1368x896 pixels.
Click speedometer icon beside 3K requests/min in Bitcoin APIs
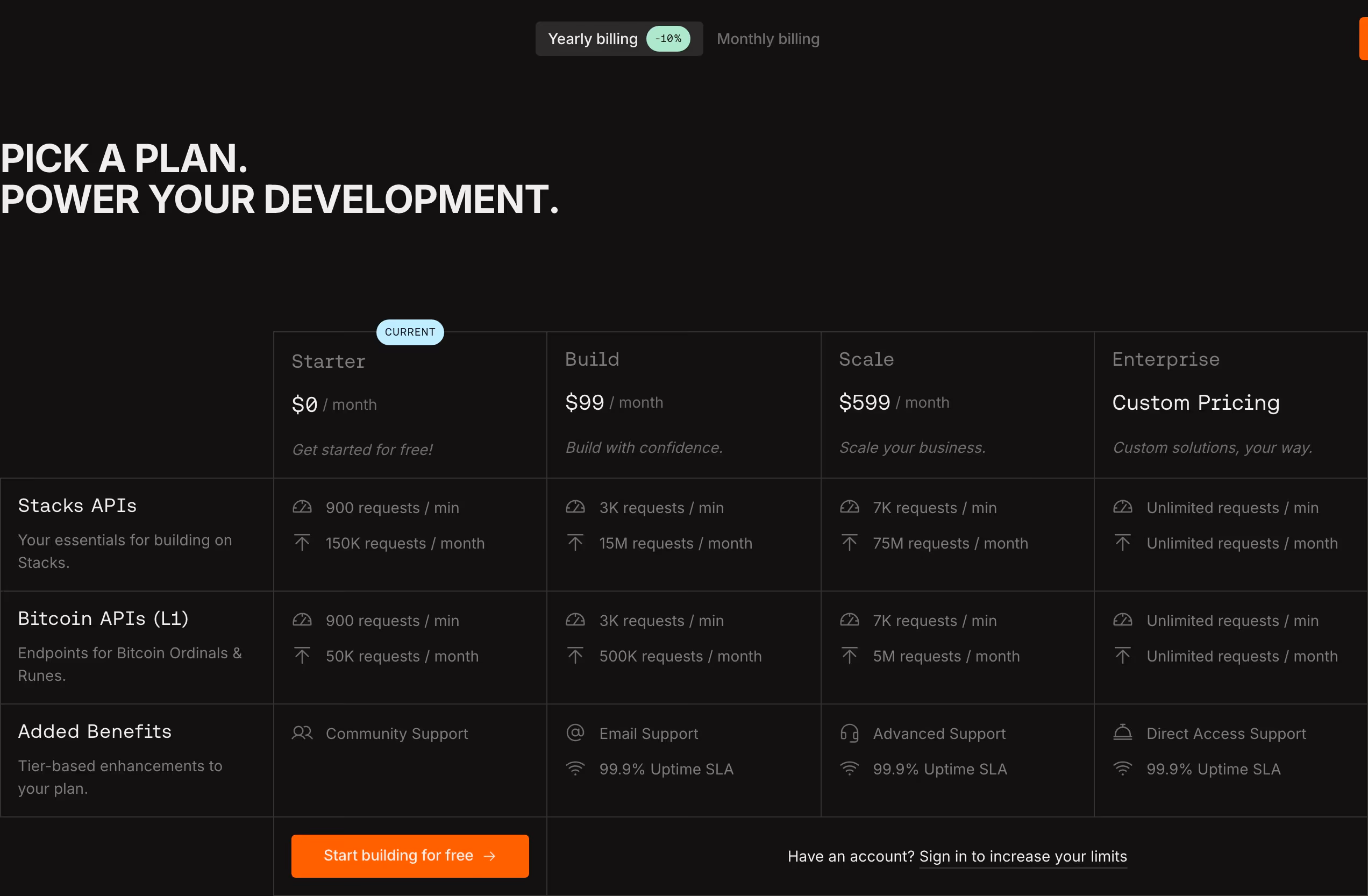pyautogui.click(x=575, y=620)
